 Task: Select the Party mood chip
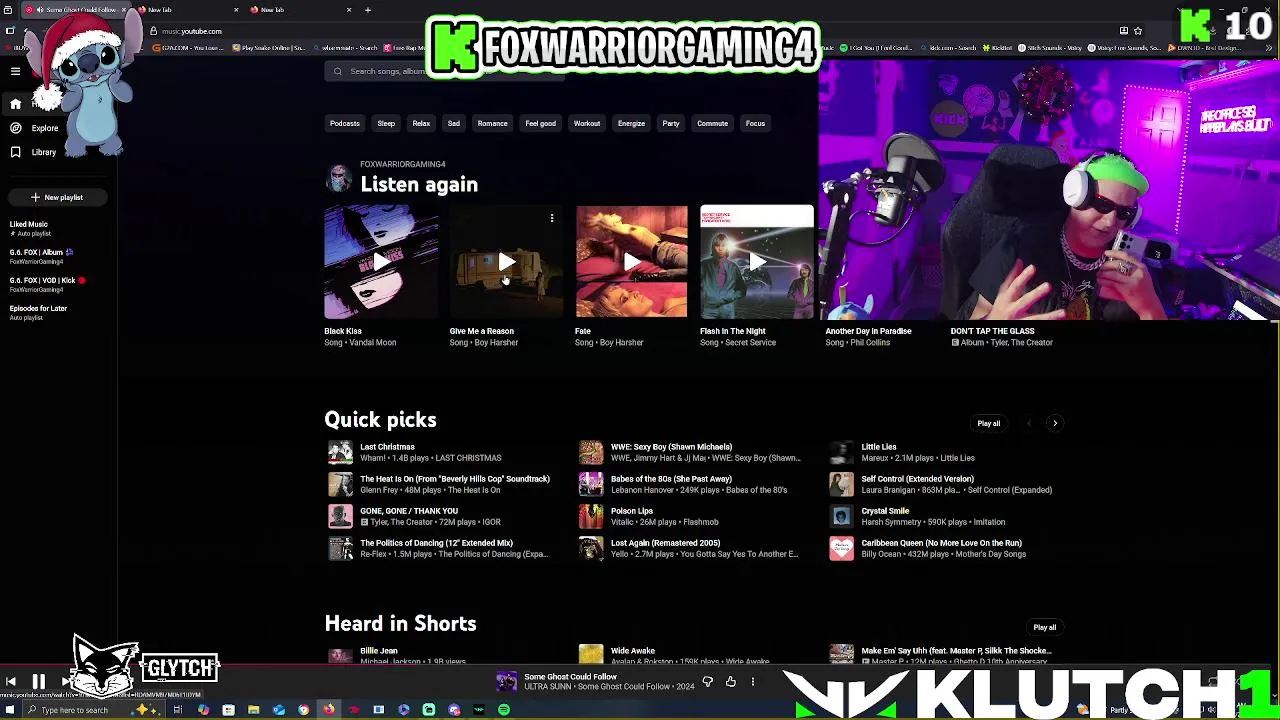pos(671,124)
